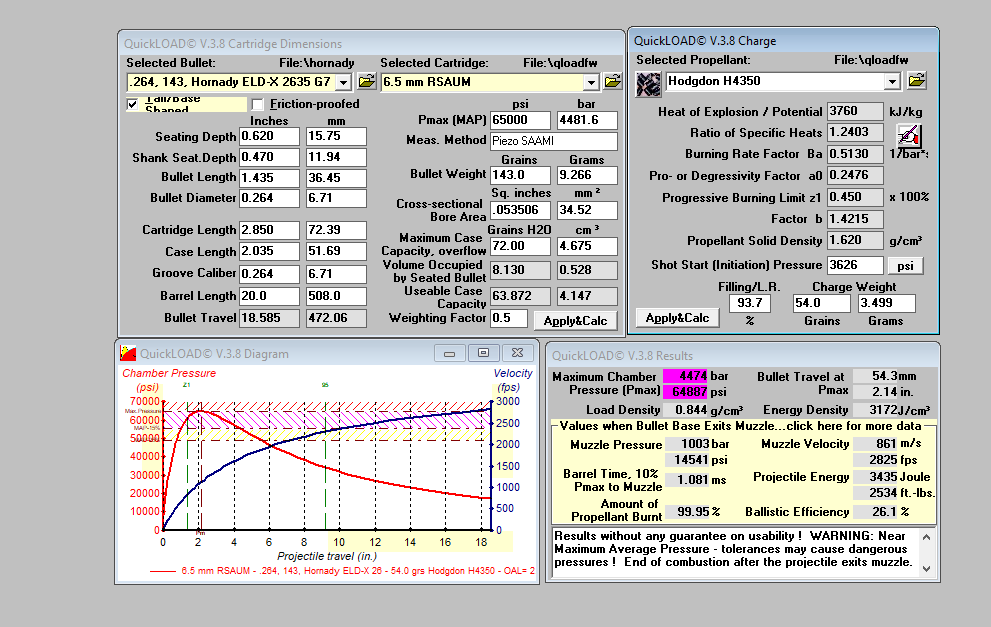Click the Charge Weight grains field

pyautogui.click(x=822, y=303)
